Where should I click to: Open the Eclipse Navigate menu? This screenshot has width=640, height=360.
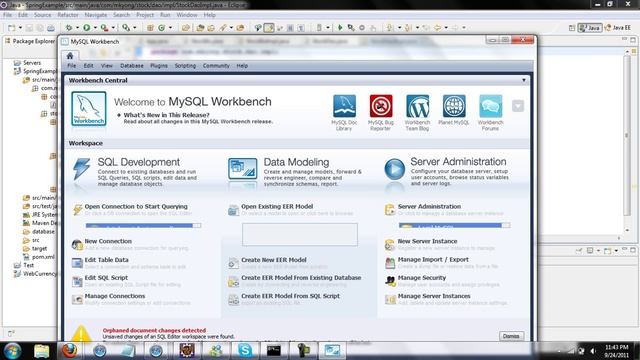click(x=96, y=15)
